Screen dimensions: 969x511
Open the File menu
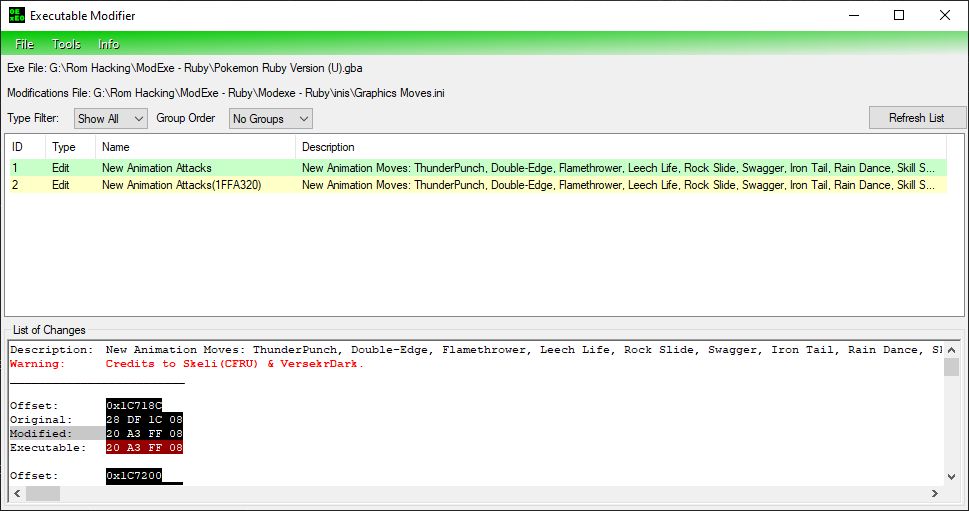point(25,44)
